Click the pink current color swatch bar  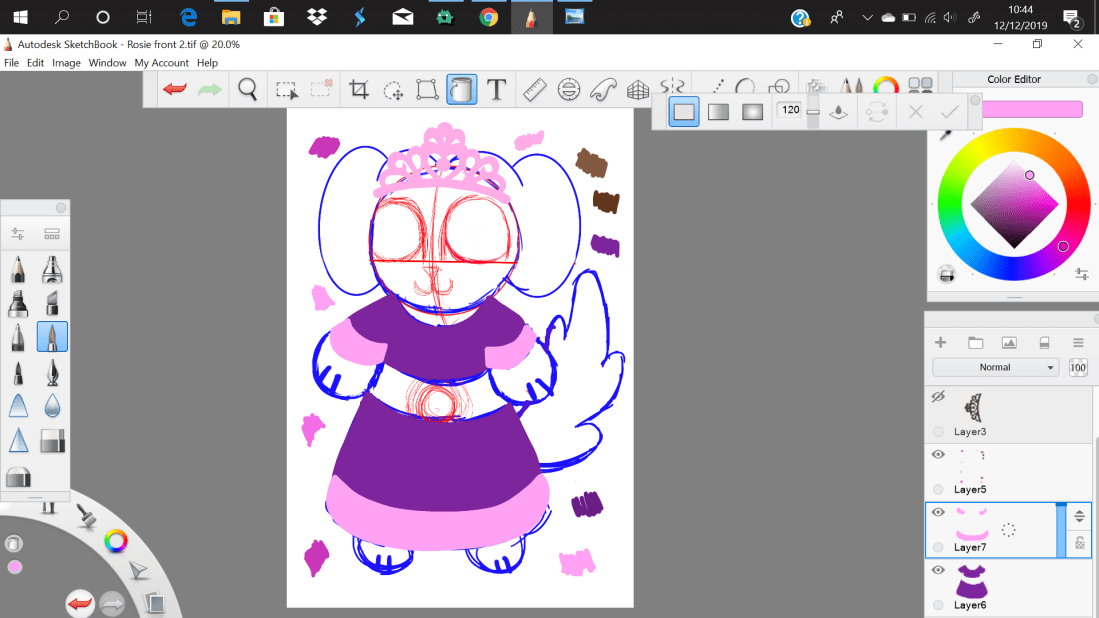coord(1032,109)
